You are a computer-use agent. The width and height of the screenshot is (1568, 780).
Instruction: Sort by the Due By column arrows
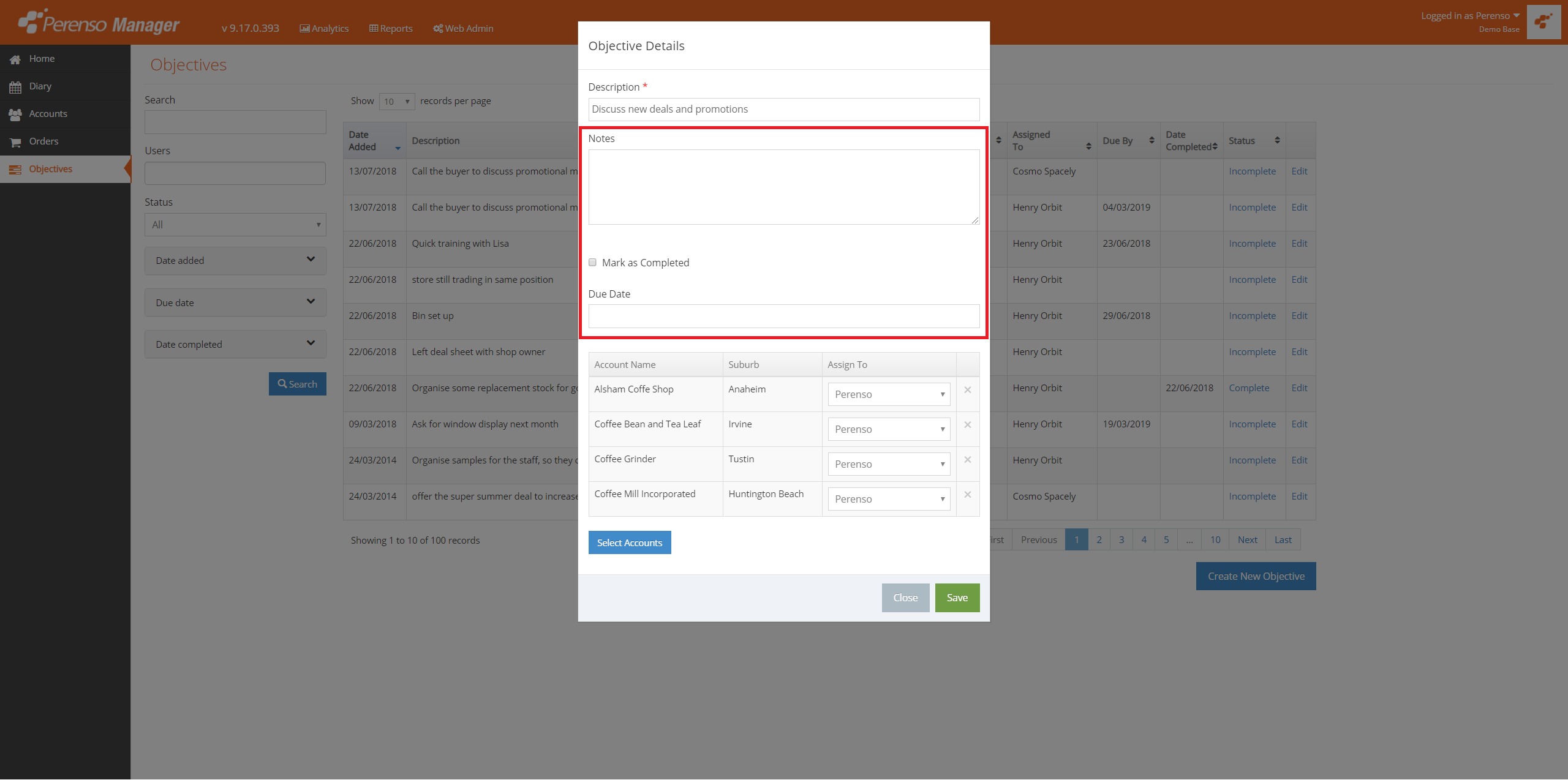[1151, 140]
